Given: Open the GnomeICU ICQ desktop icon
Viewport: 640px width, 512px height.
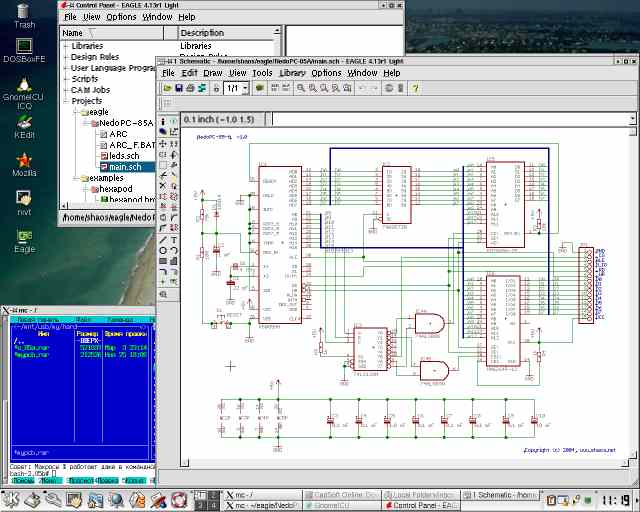Looking at the screenshot, I should click(x=24, y=93).
